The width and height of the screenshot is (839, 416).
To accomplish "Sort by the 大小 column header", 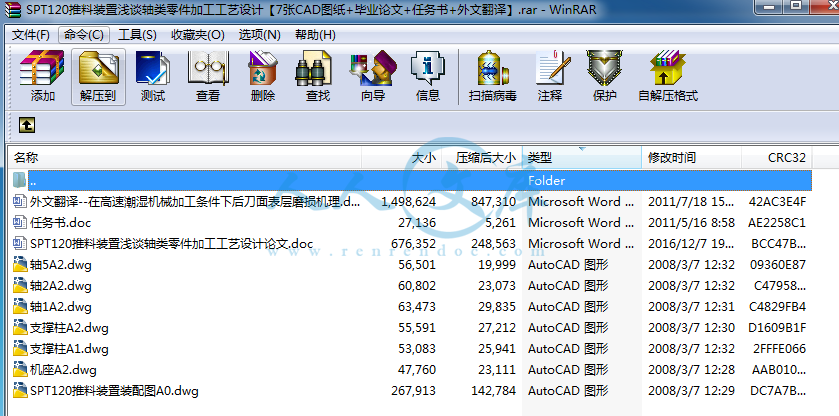I will pos(402,158).
